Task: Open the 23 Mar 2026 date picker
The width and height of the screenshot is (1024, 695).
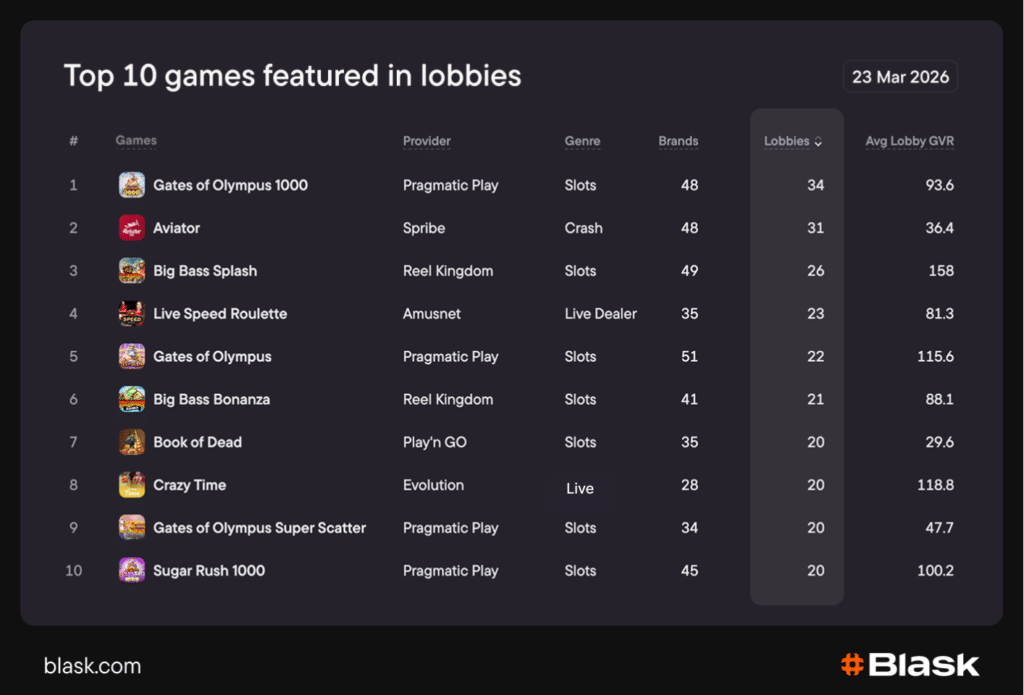Action: click(x=900, y=77)
